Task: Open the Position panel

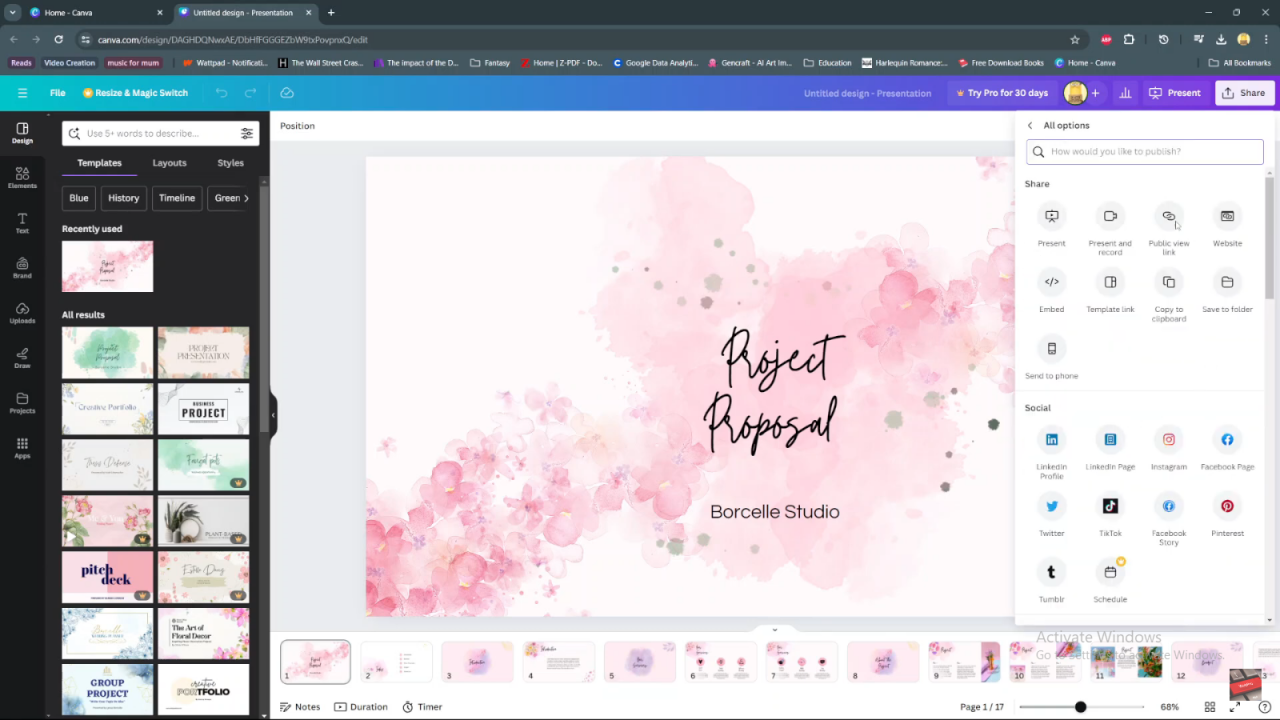Action: (297, 126)
